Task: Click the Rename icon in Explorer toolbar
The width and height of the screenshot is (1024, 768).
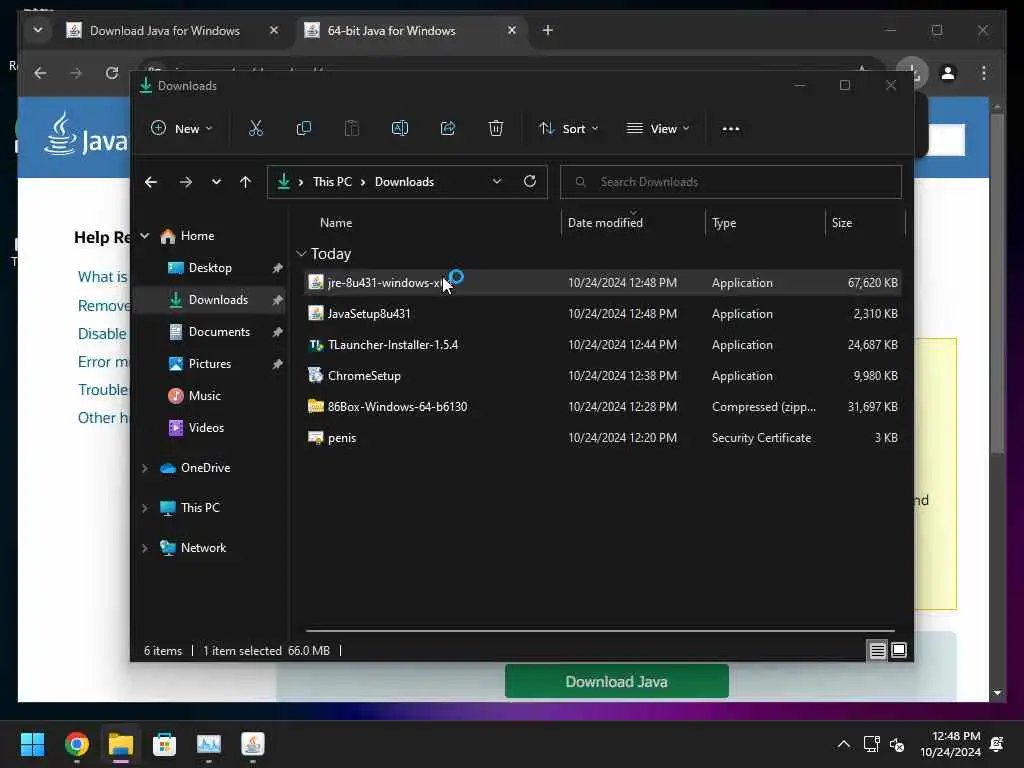Action: (x=400, y=129)
